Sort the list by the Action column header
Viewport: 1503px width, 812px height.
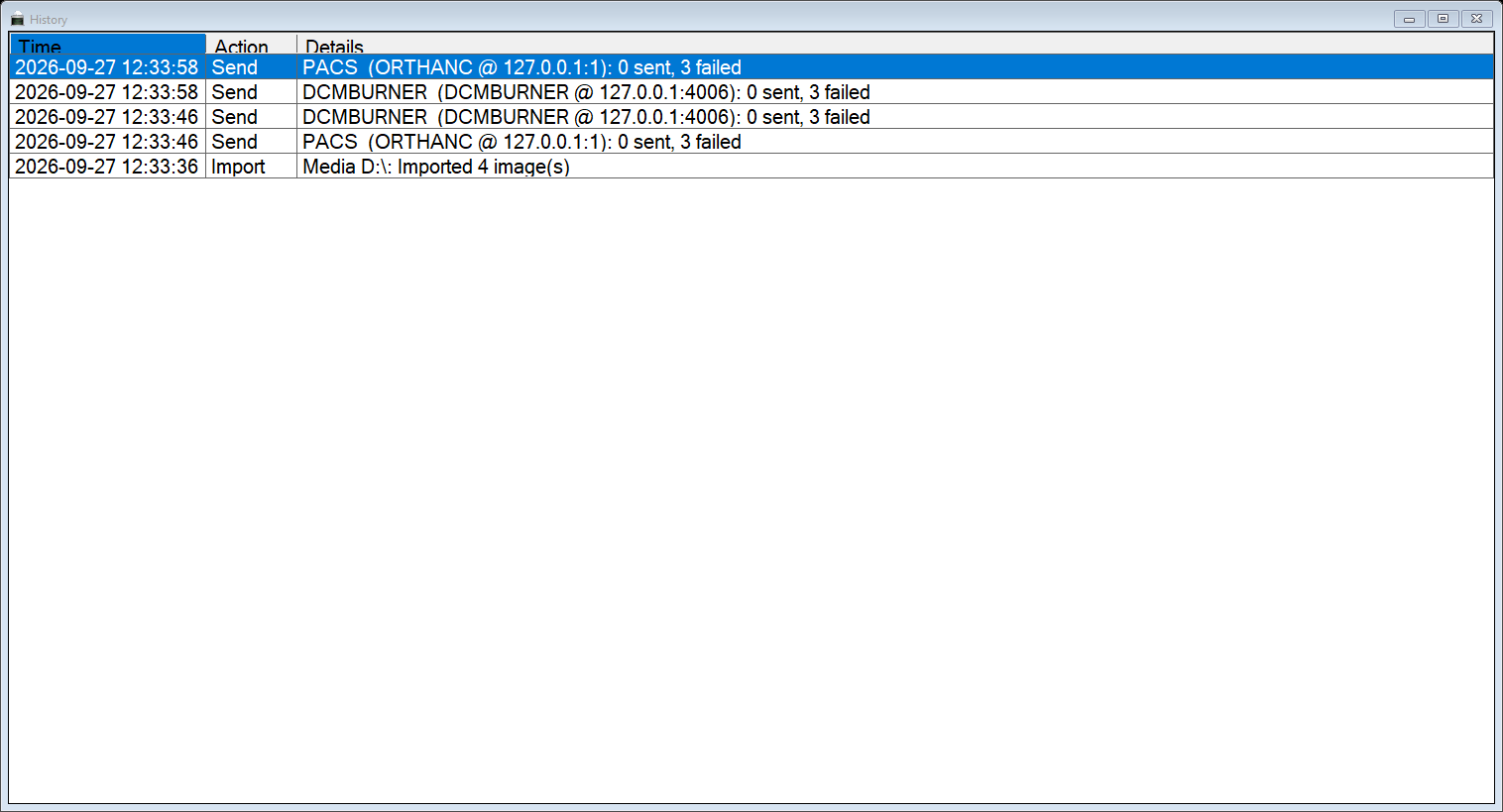click(x=252, y=45)
